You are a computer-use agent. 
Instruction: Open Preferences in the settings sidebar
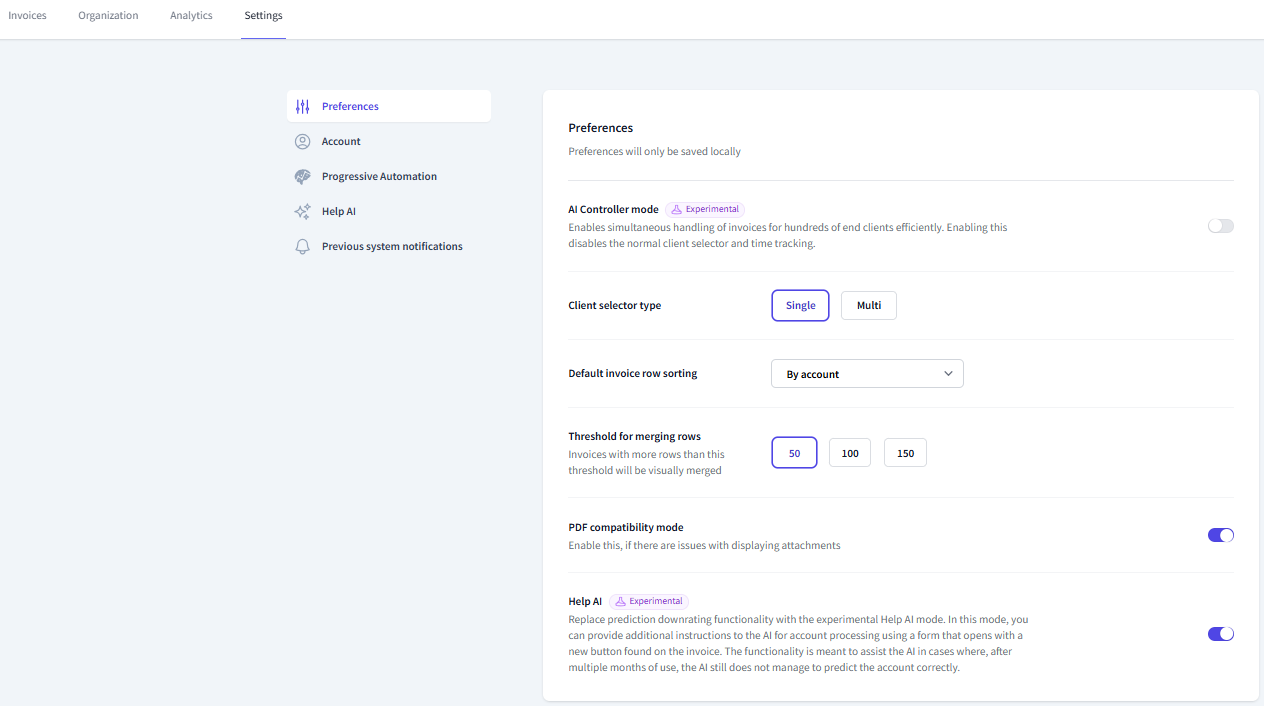[389, 107]
